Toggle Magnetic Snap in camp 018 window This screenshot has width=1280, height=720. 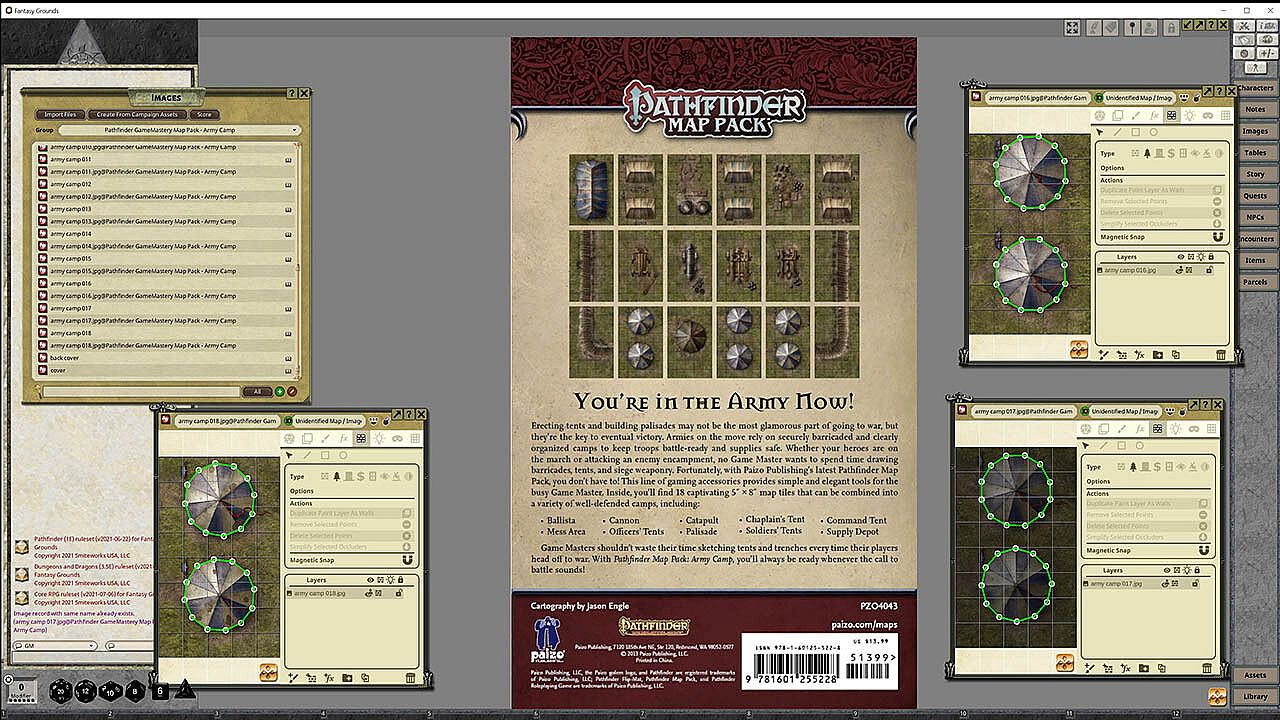[x=407, y=560]
